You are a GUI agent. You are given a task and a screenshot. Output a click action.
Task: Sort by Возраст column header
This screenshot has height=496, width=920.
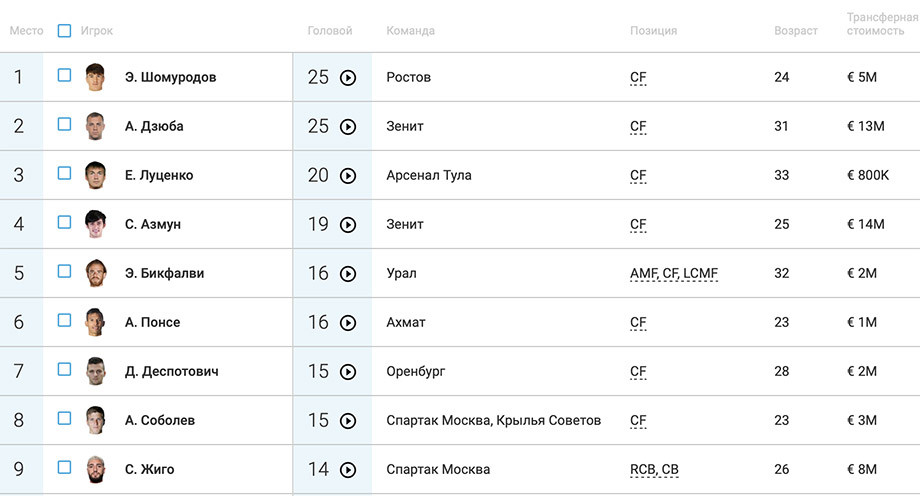[796, 31]
